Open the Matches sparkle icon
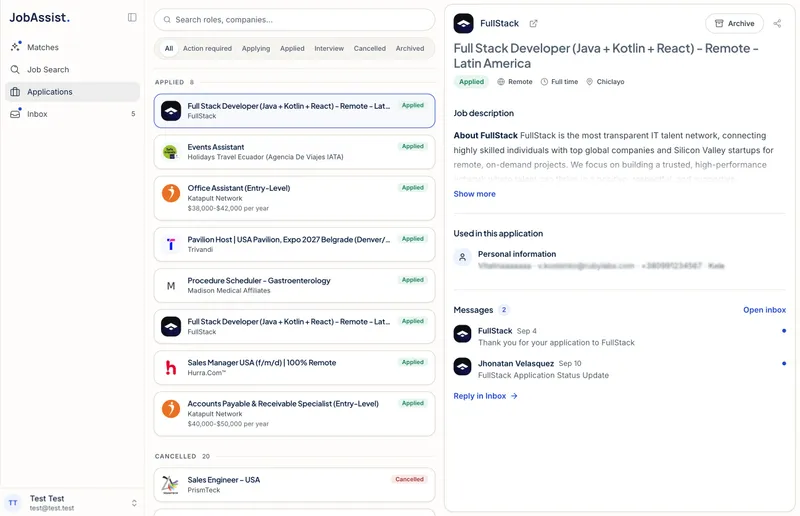The height and width of the screenshot is (516, 800). [15, 46]
